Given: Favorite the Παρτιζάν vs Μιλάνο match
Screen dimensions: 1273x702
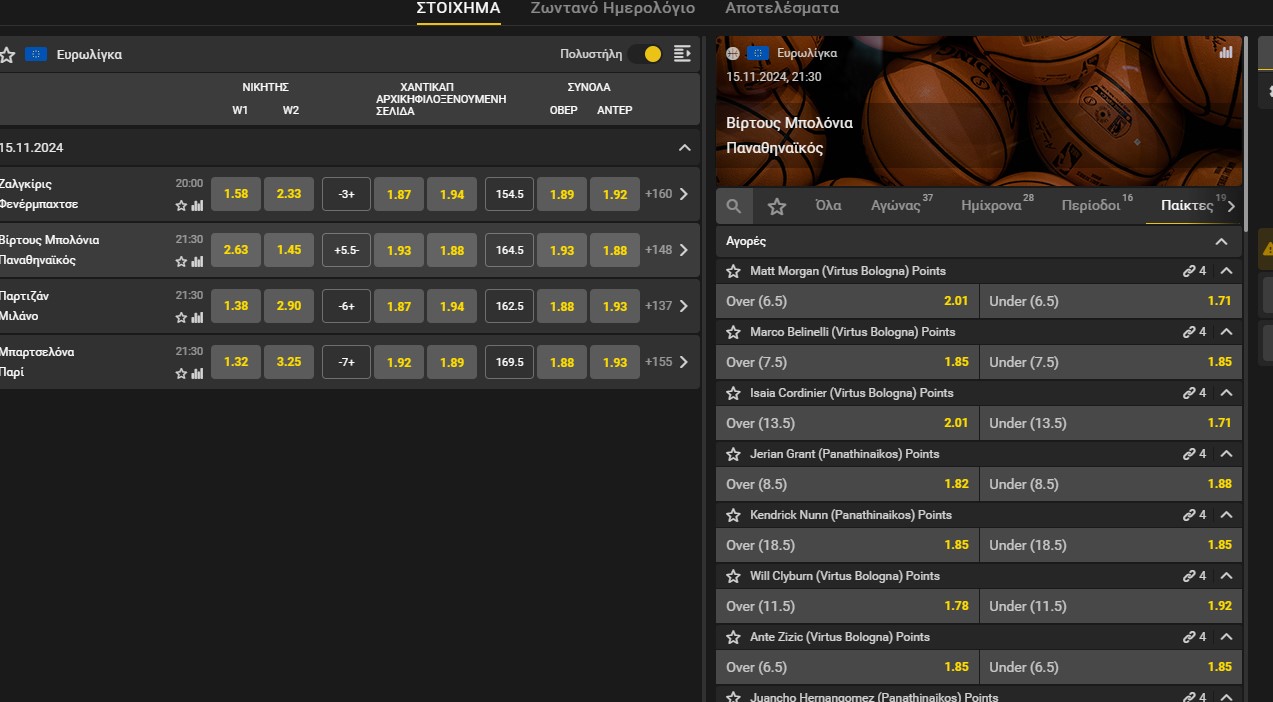Looking at the screenshot, I should [181, 318].
